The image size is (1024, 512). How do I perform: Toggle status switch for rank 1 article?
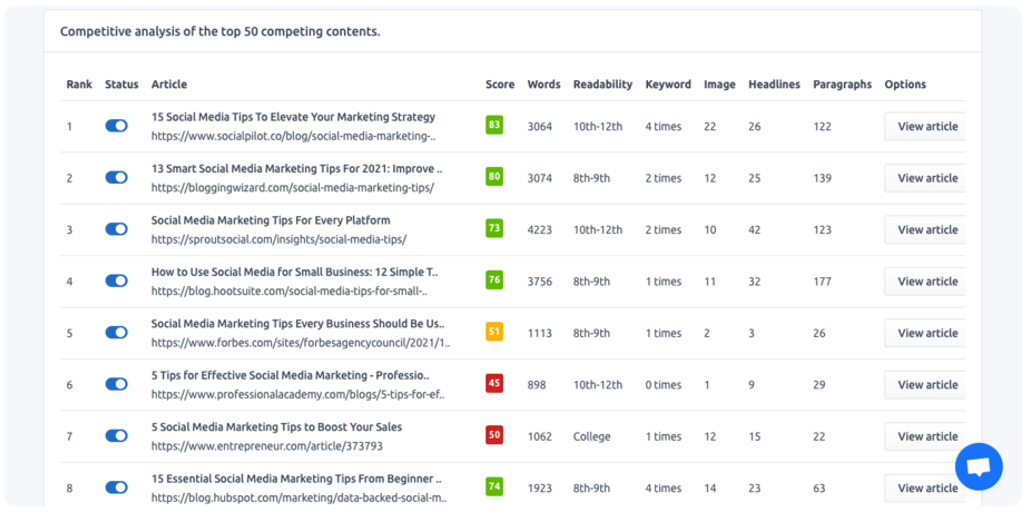[x=116, y=126]
